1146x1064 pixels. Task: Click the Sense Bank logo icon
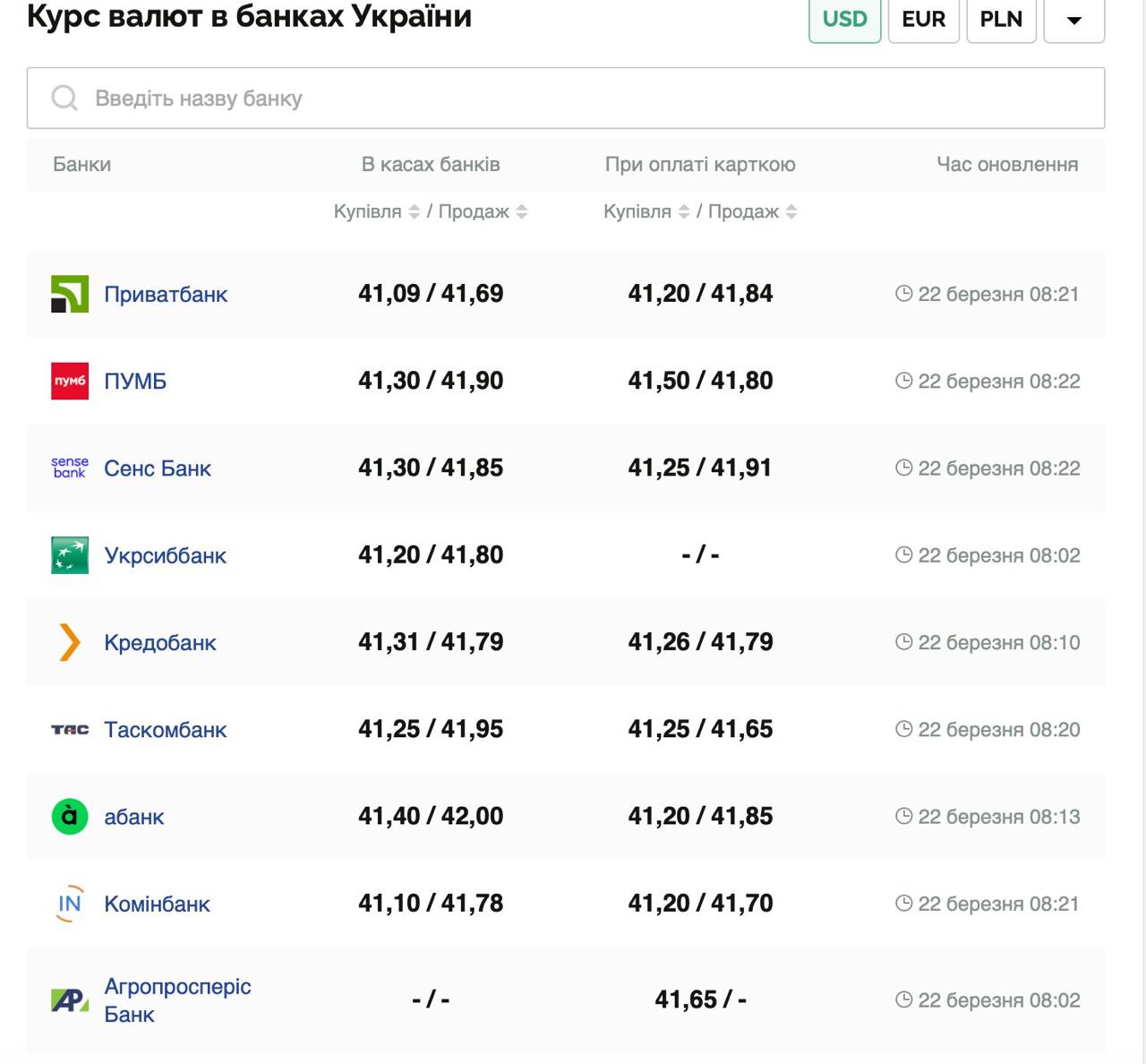click(70, 468)
